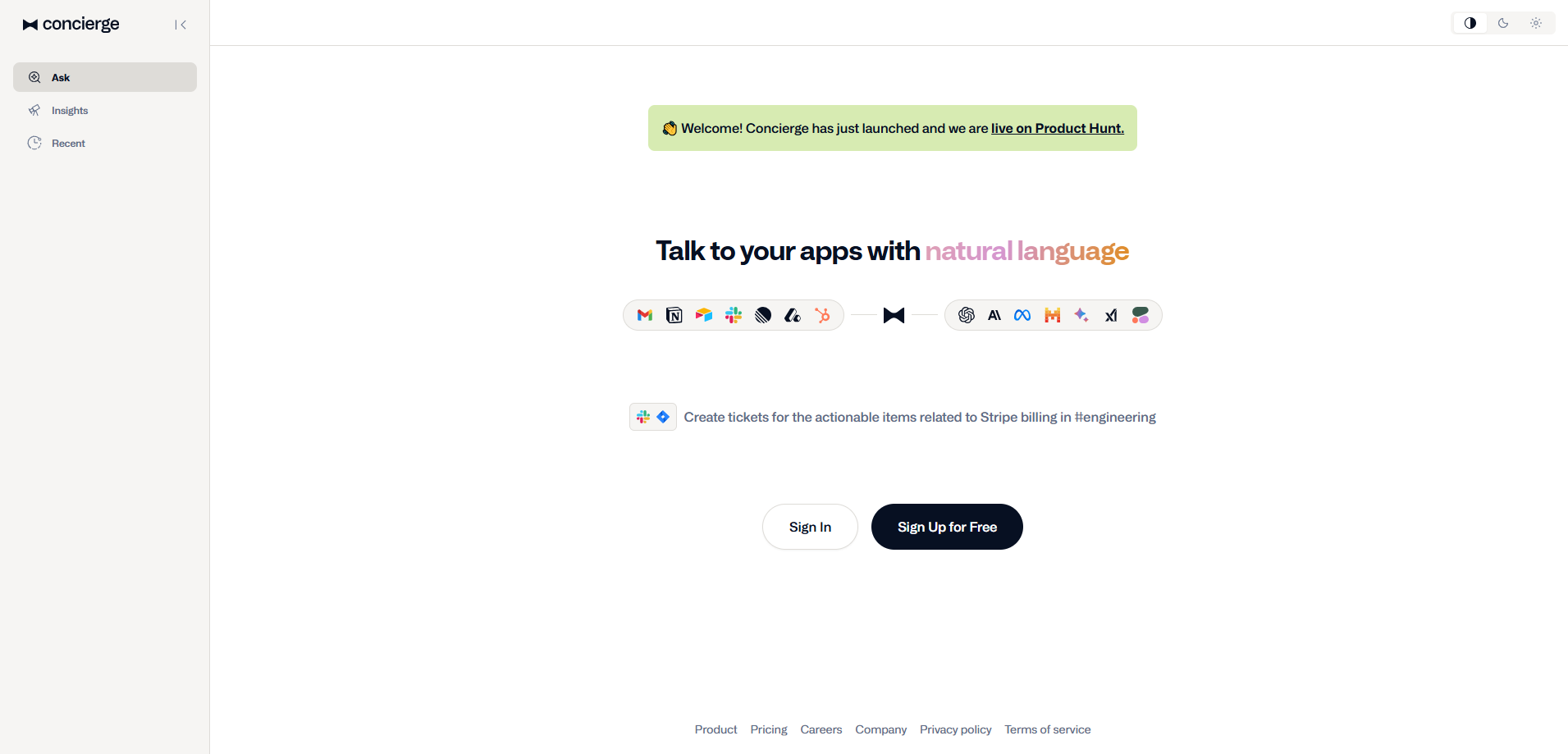1568x754 pixels.
Task: Open the live on Product Hunt link
Action: point(1057,128)
